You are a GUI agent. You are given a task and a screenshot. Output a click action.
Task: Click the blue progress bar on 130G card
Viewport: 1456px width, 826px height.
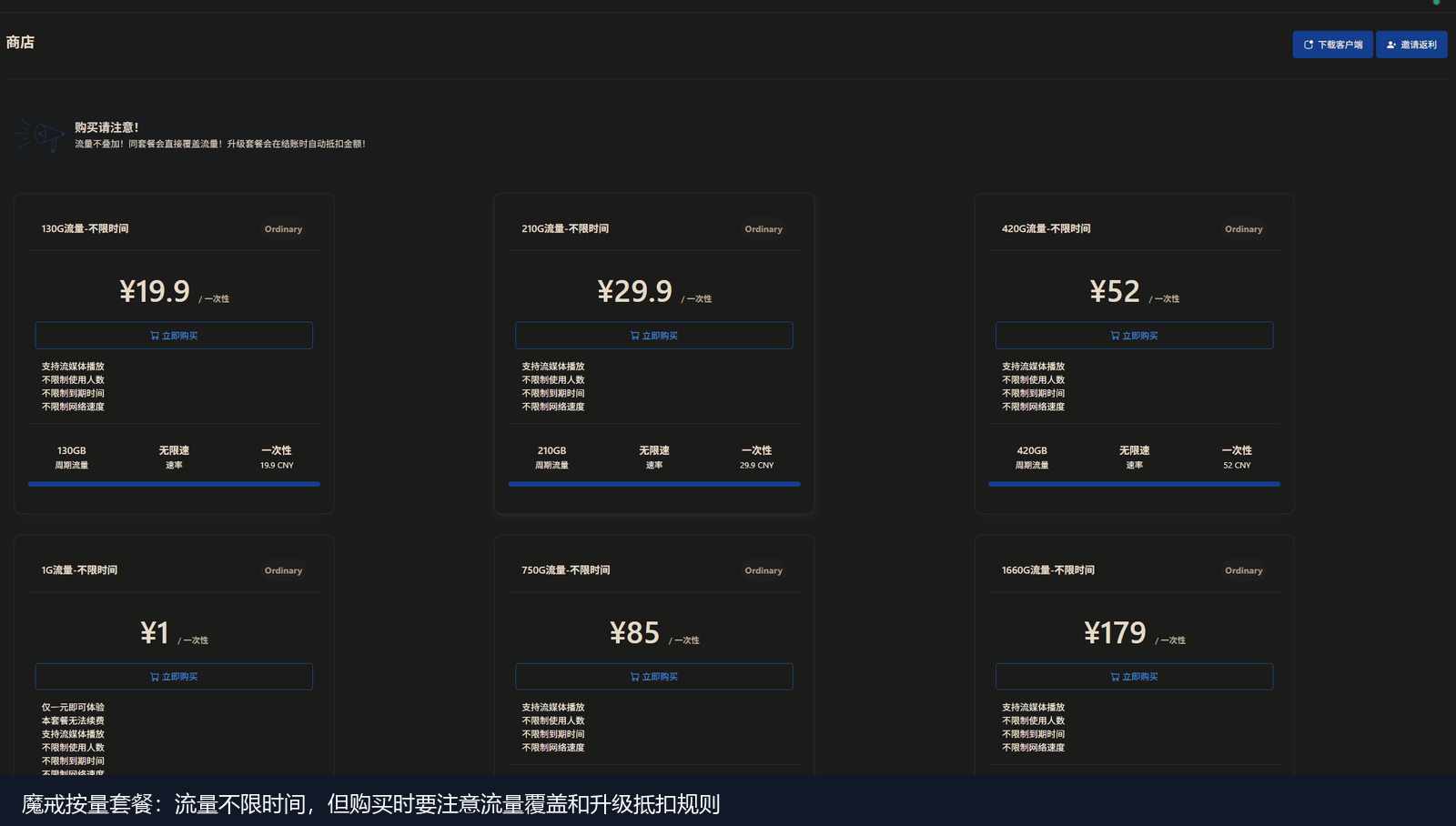pos(174,484)
